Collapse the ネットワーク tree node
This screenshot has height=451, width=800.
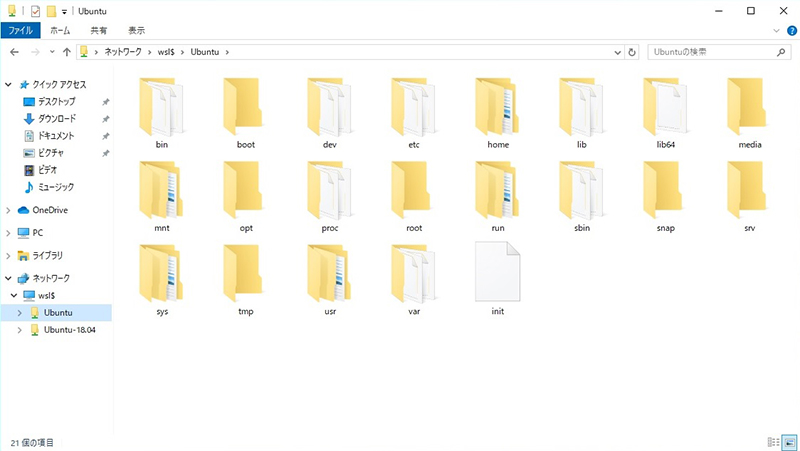click(8, 278)
